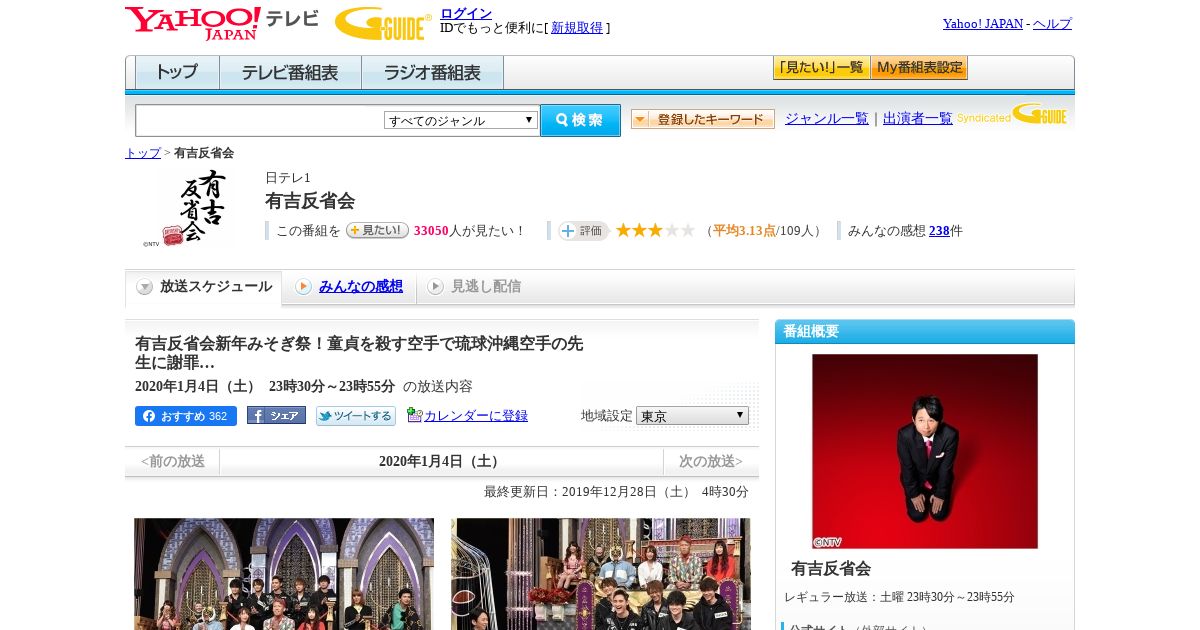Open the right studio cast photo
Image resolution: width=1200 pixels, height=630 pixels.
[601, 574]
